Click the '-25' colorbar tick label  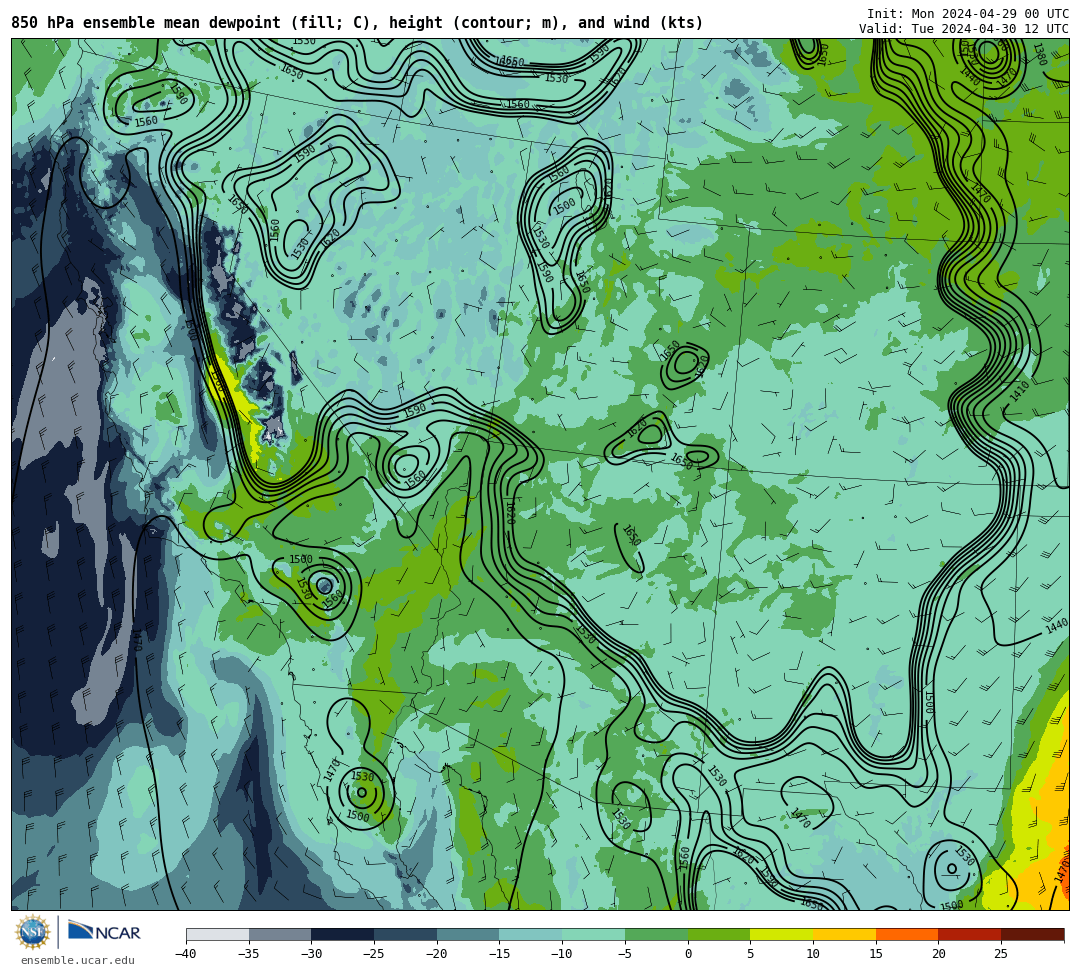(374, 954)
